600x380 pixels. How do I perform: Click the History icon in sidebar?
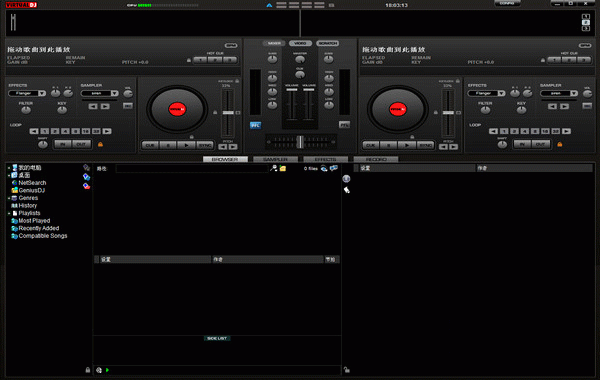[x=15, y=205]
